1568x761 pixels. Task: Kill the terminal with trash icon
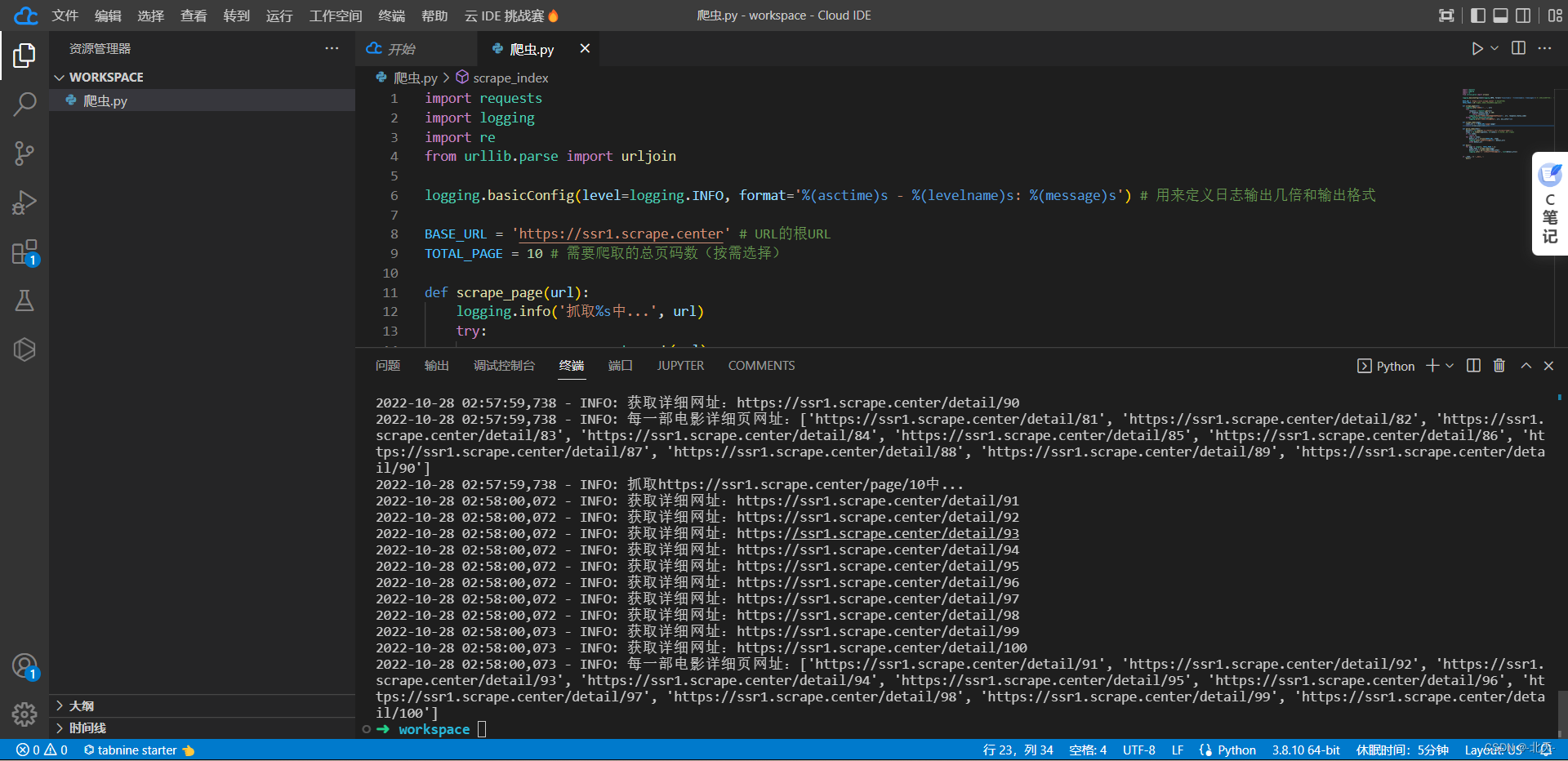(1499, 366)
